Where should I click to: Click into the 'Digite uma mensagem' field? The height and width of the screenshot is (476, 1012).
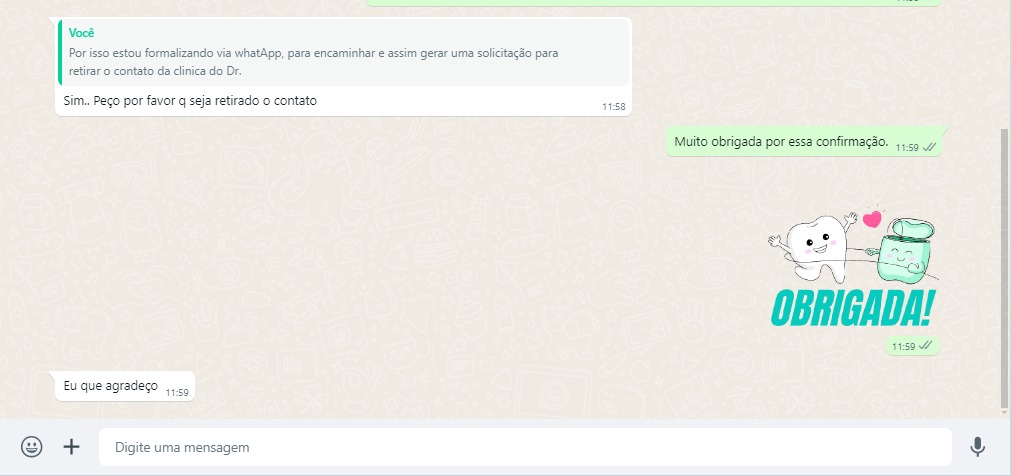click(x=525, y=447)
